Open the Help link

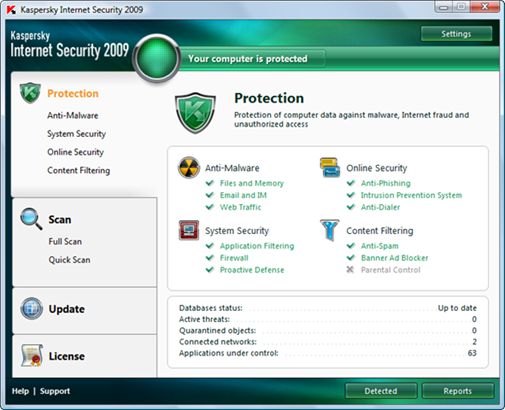[20, 391]
